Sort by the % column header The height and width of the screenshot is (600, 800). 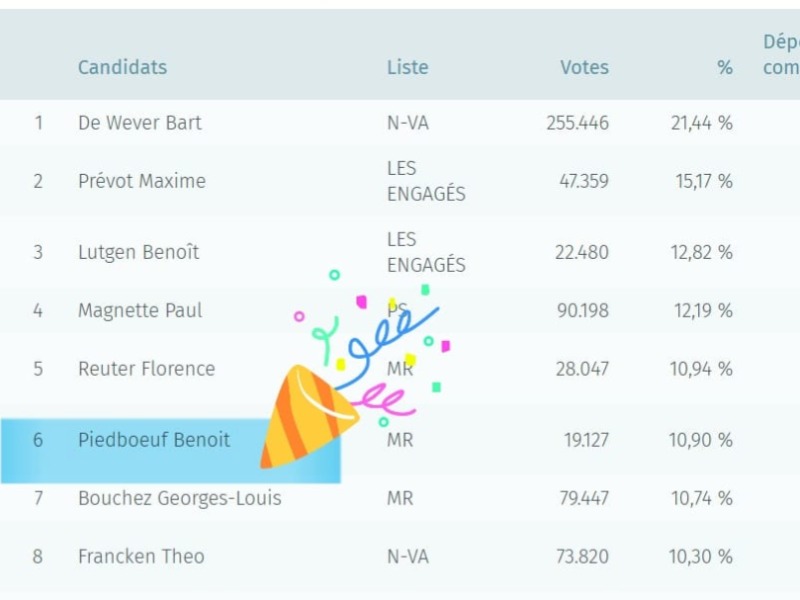(724, 67)
